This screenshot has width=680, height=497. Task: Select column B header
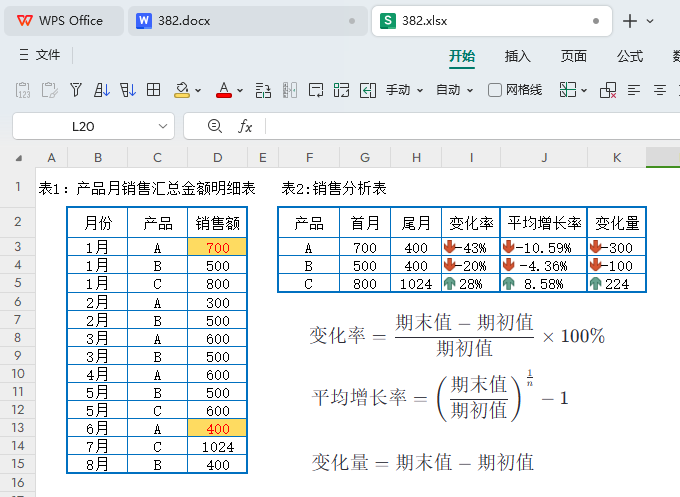pyautogui.click(x=98, y=157)
